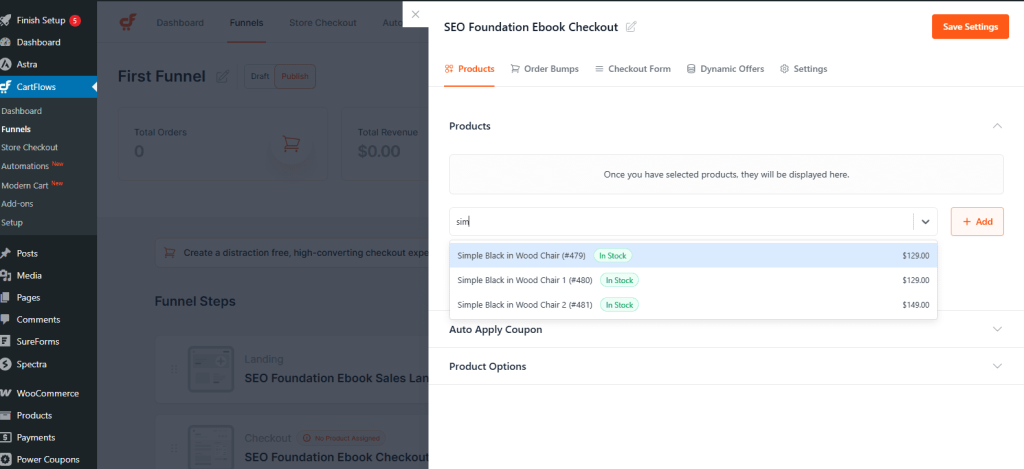Click the product search input field
Screen dimensions: 1024x469
[681, 221]
